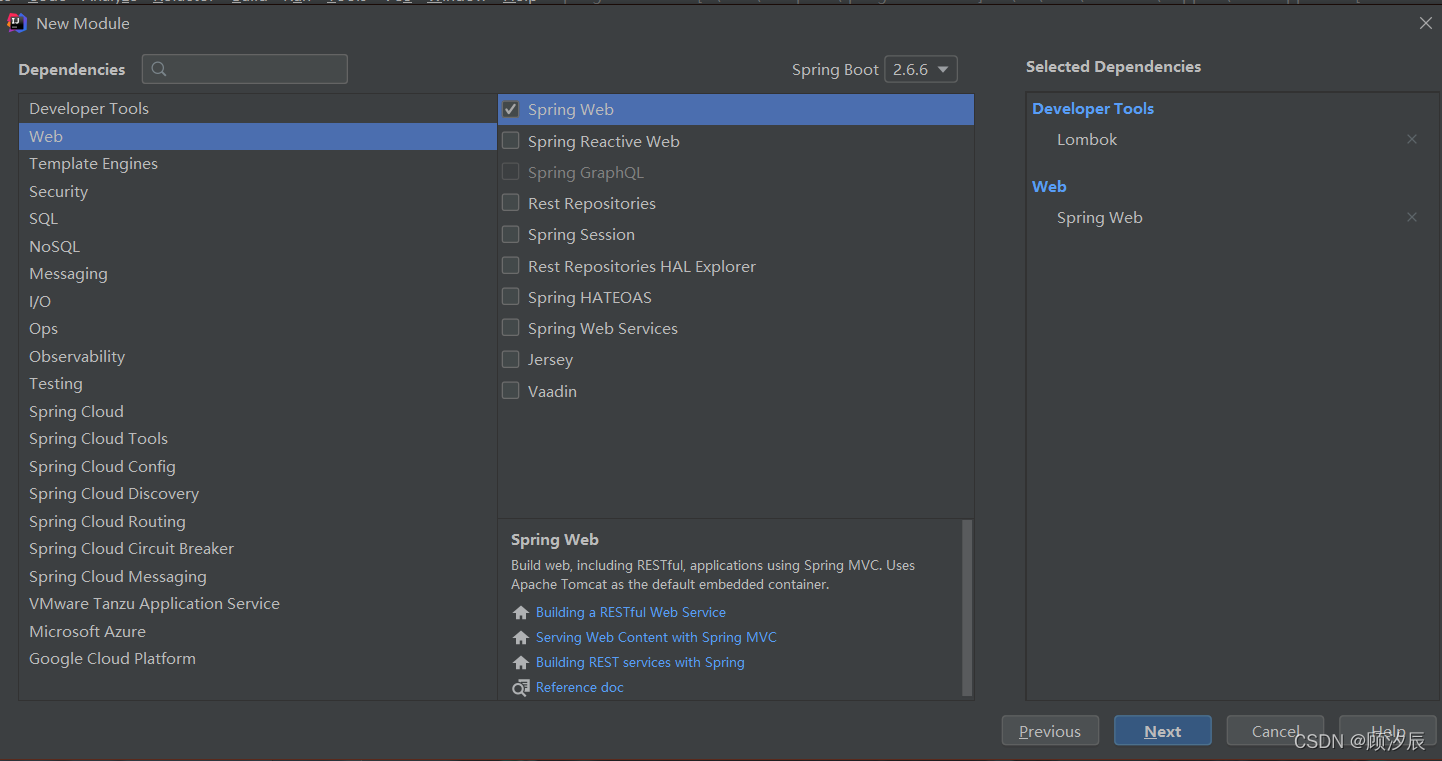
Task: Open the NoSQL category
Action: pos(257,246)
